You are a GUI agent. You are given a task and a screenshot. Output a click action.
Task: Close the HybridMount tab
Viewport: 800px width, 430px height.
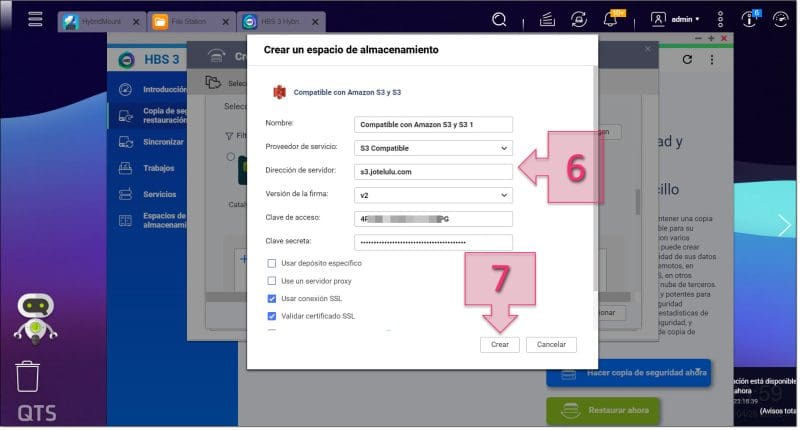click(136, 22)
